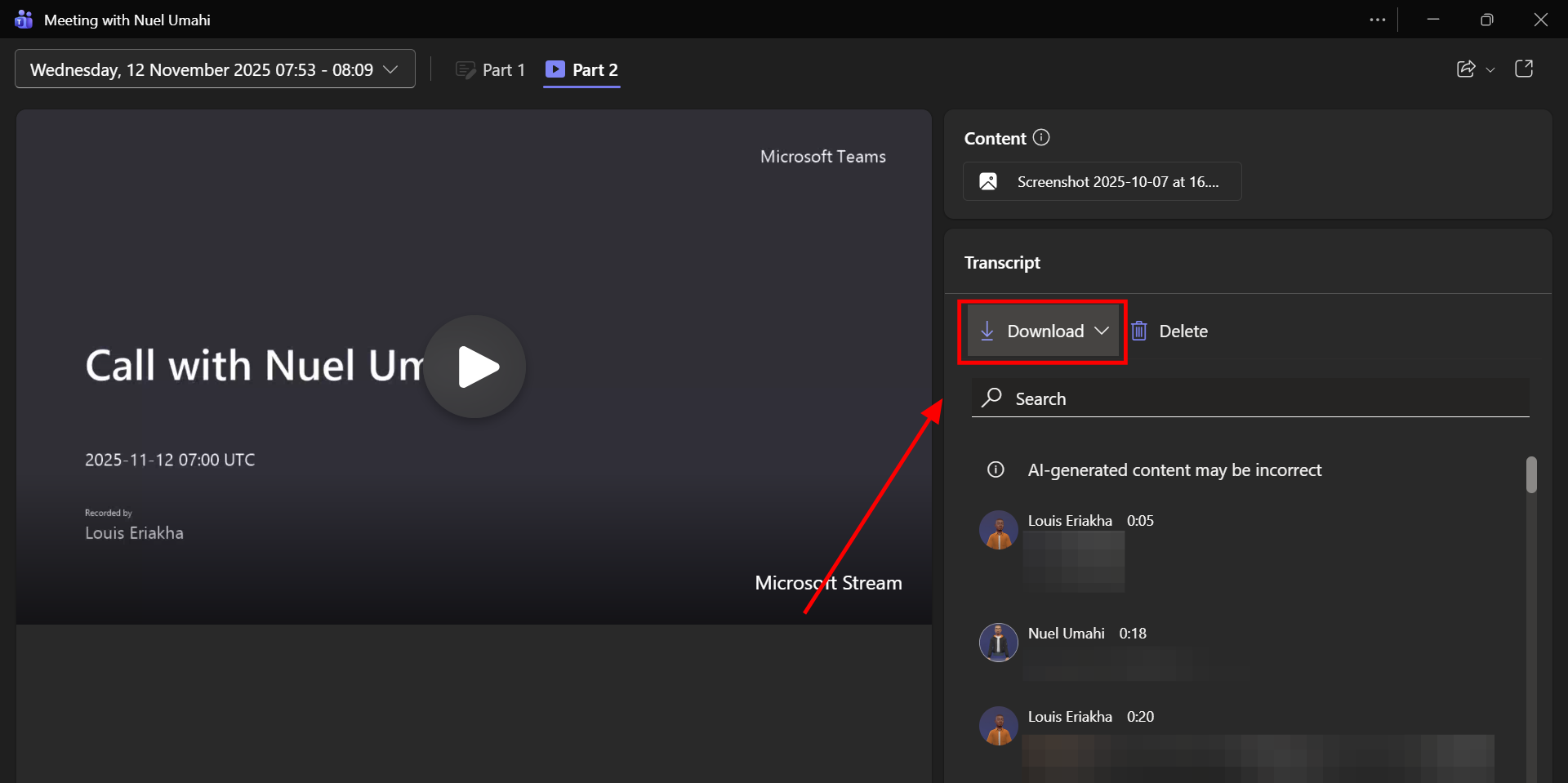Play the Call with Nuel Umahi recording
This screenshot has width=1568, height=783.
coord(474,367)
